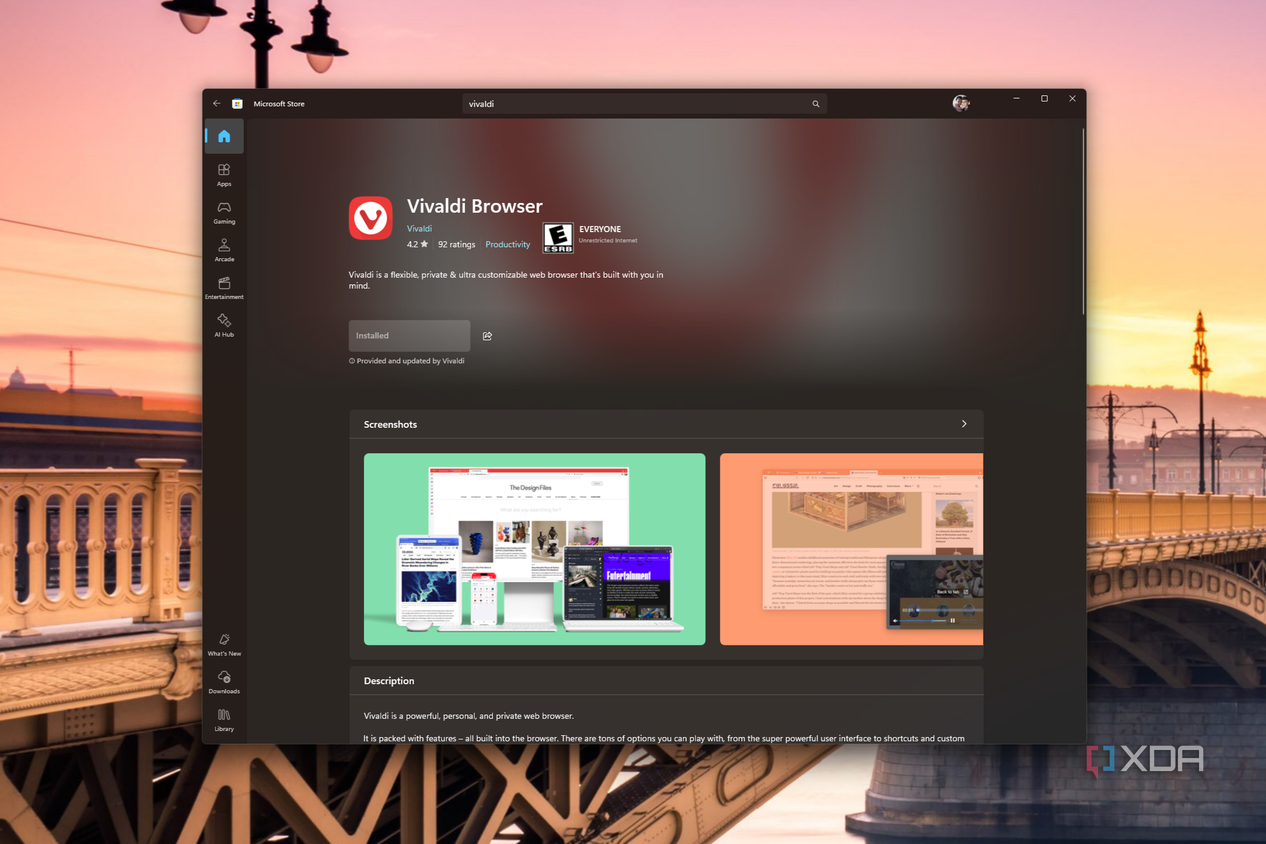1266x844 pixels.
Task: Click the Installed button
Action: click(409, 336)
